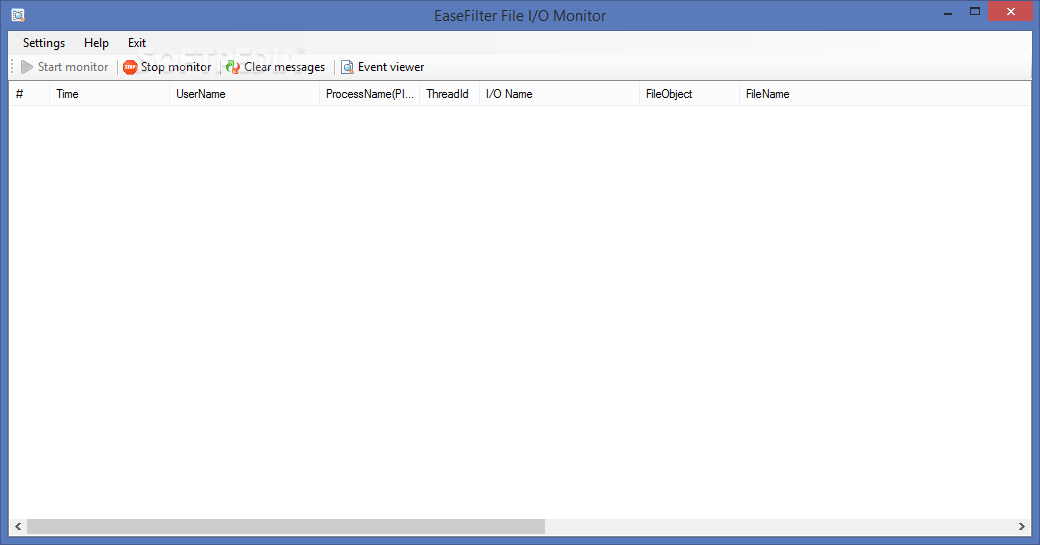This screenshot has height=545, width=1040.
Task: Click the horizontal scrollbar left arrow
Action: 18,526
